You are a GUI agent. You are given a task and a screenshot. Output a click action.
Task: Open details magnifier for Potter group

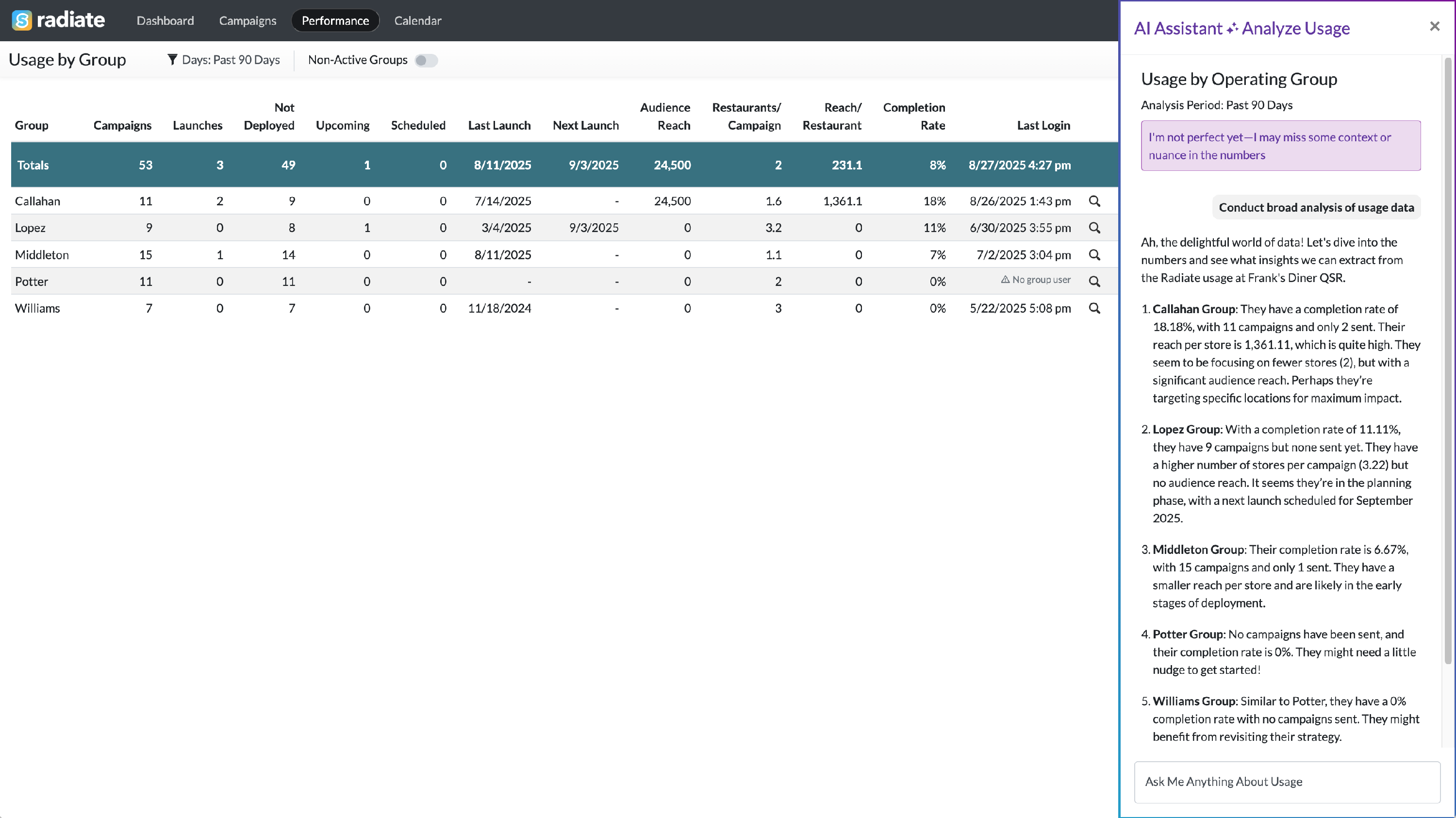(x=1094, y=282)
